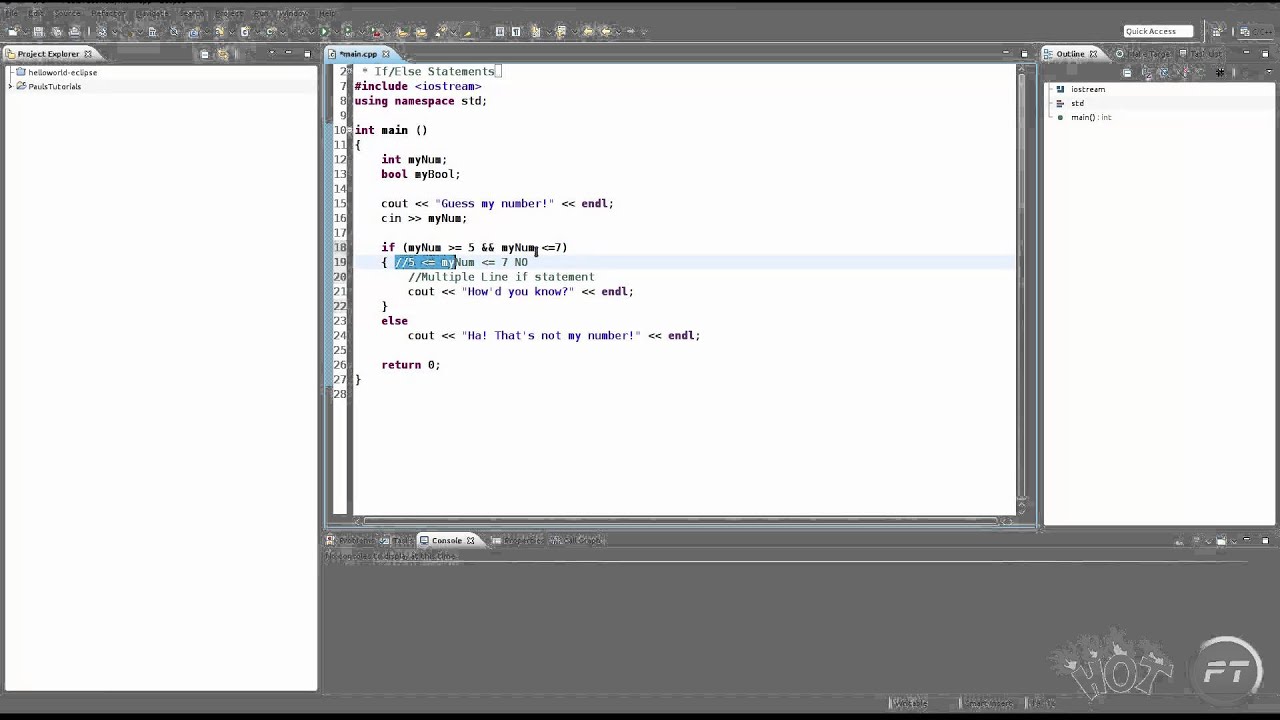Switch to the Properties tab
Screen dimensions: 1280x720
[517, 541]
